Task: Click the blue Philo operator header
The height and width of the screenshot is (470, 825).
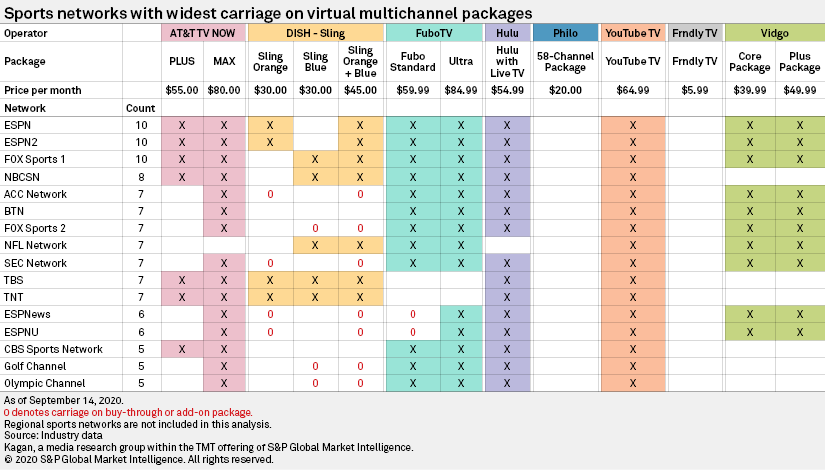Action: pos(565,33)
